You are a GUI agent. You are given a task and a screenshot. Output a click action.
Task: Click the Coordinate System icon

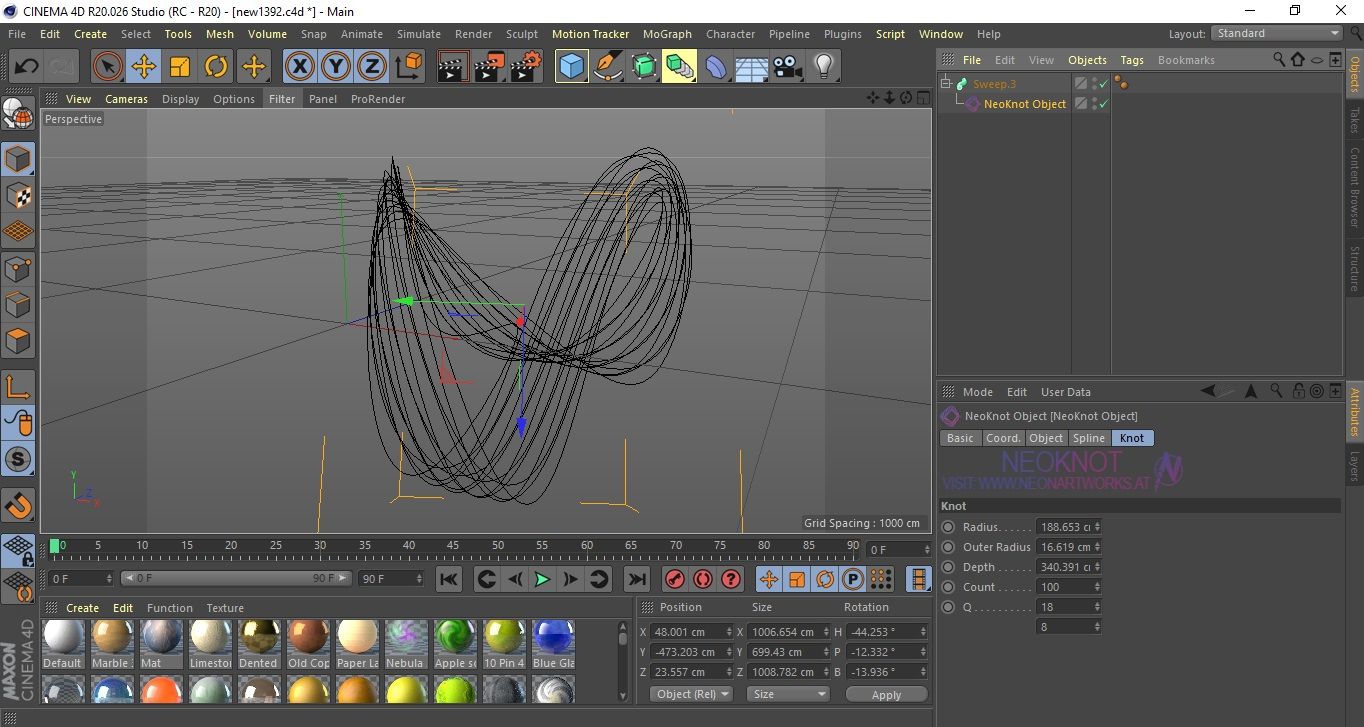(409, 67)
